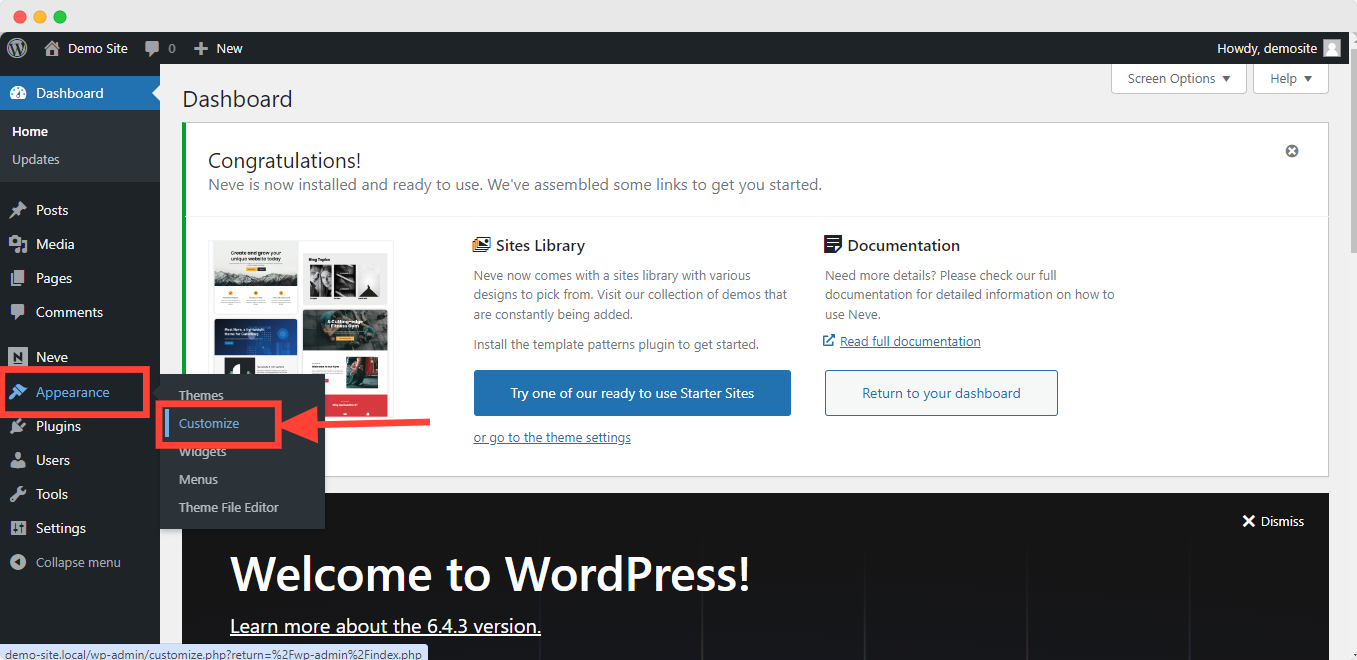Open the Comments menu item
Image resolution: width=1357 pixels, height=660 pixels.
click(x=80, y=312)
